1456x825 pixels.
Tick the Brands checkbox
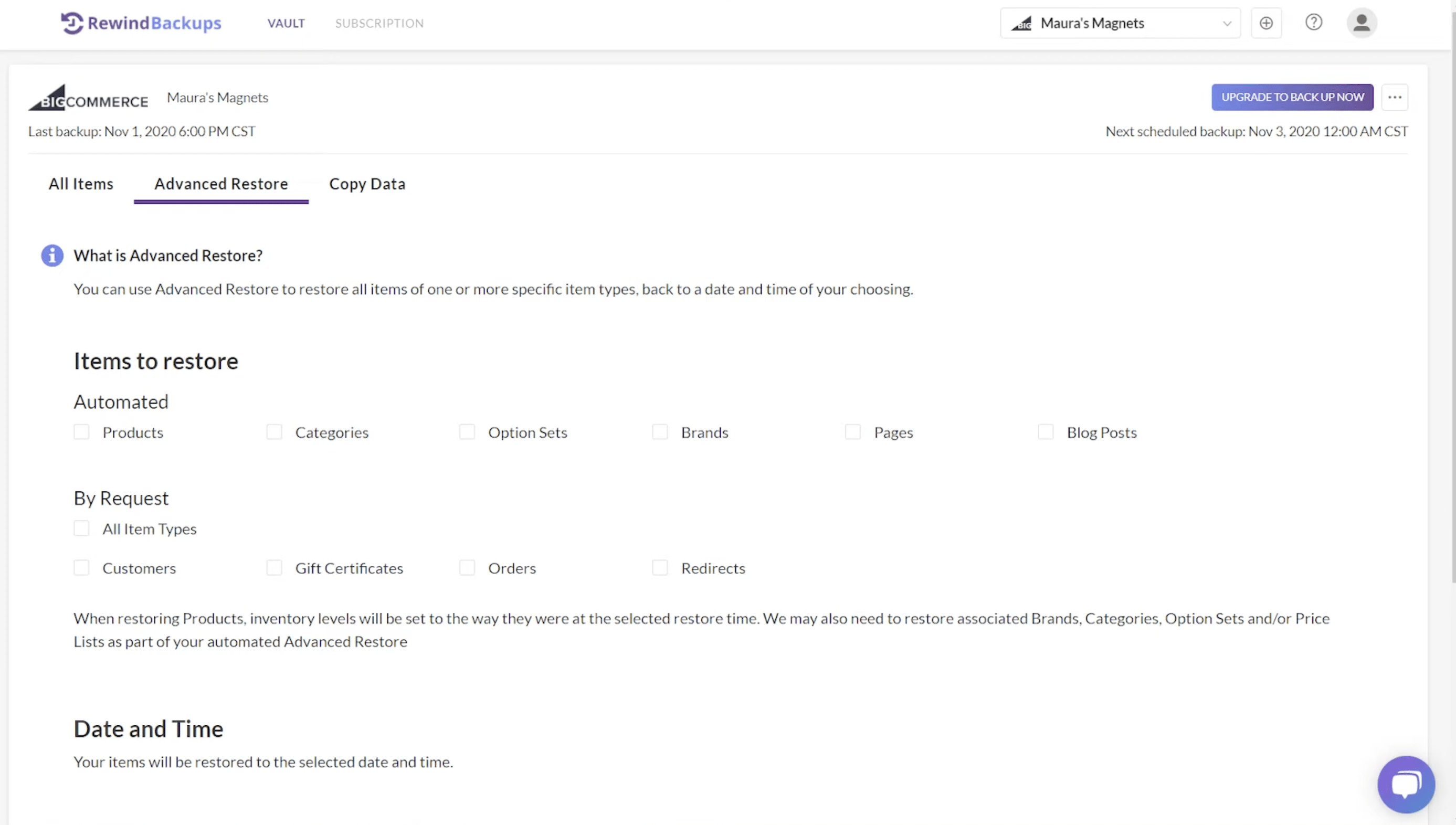[x=660, y=432]
